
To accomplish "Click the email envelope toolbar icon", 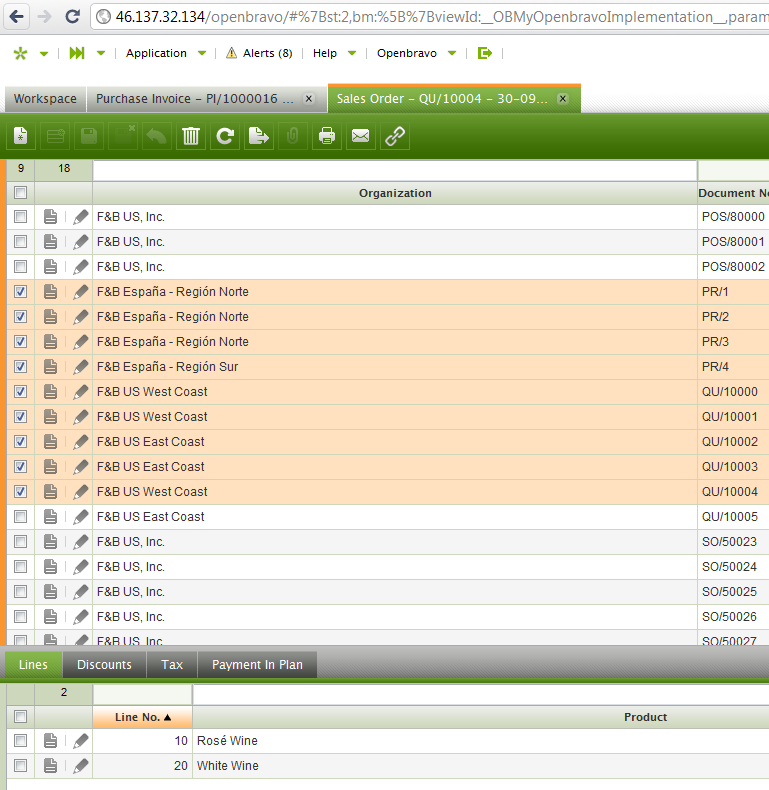I will [x=360, y=137].
